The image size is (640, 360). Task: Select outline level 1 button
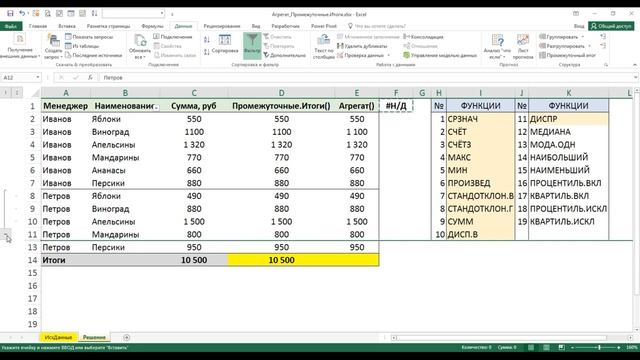coord(6,93)
